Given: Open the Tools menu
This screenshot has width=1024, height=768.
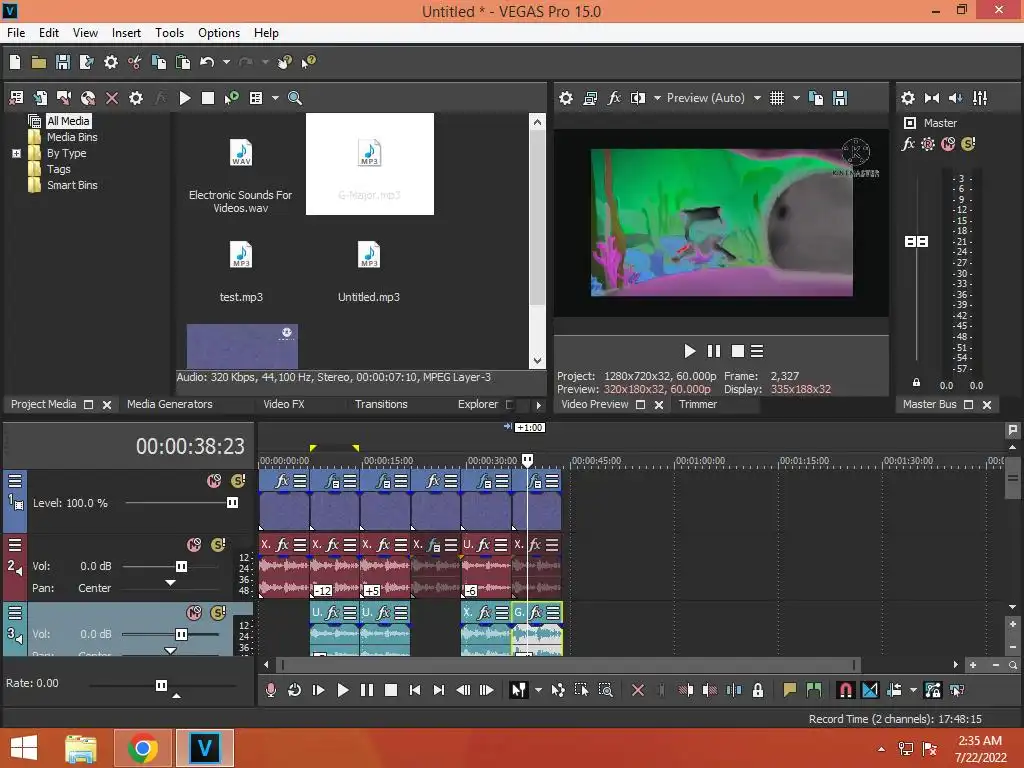Looking at the screenshot, I should point(169,33).
